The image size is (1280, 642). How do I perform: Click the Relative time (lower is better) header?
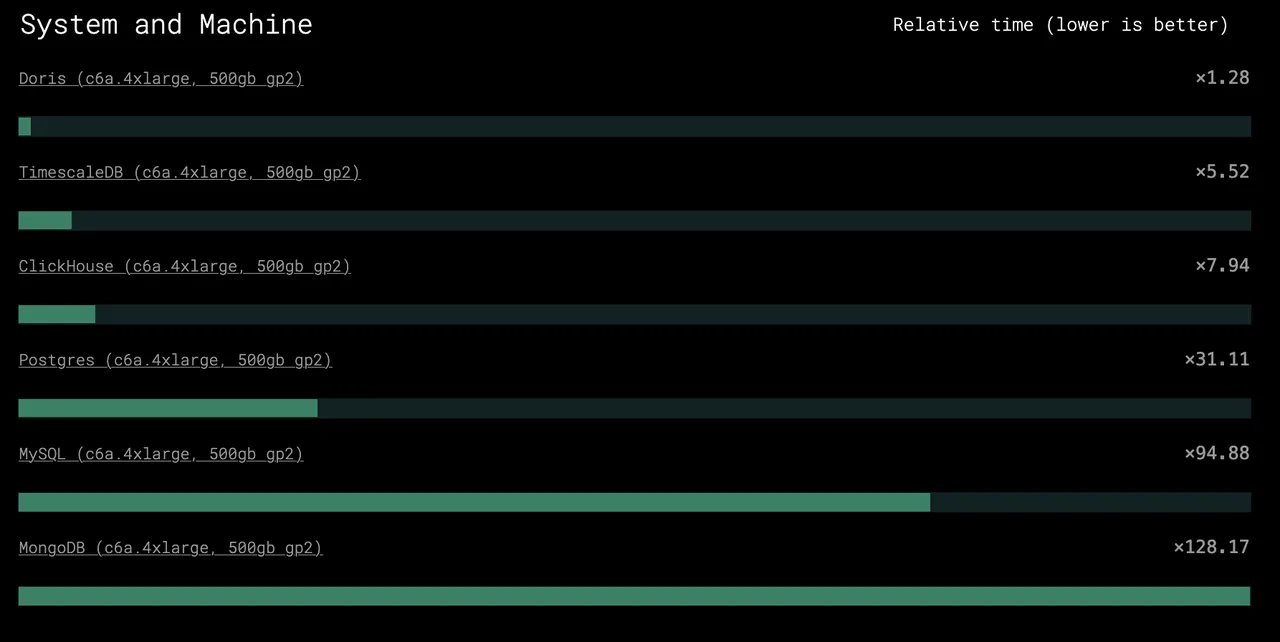coord(1061,25)
